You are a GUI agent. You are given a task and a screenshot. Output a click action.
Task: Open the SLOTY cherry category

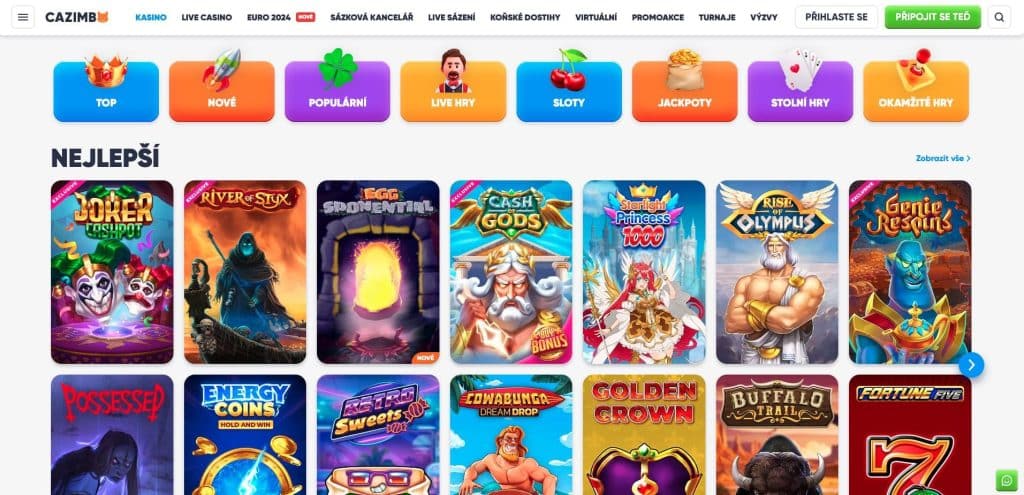tap(569, 91)
